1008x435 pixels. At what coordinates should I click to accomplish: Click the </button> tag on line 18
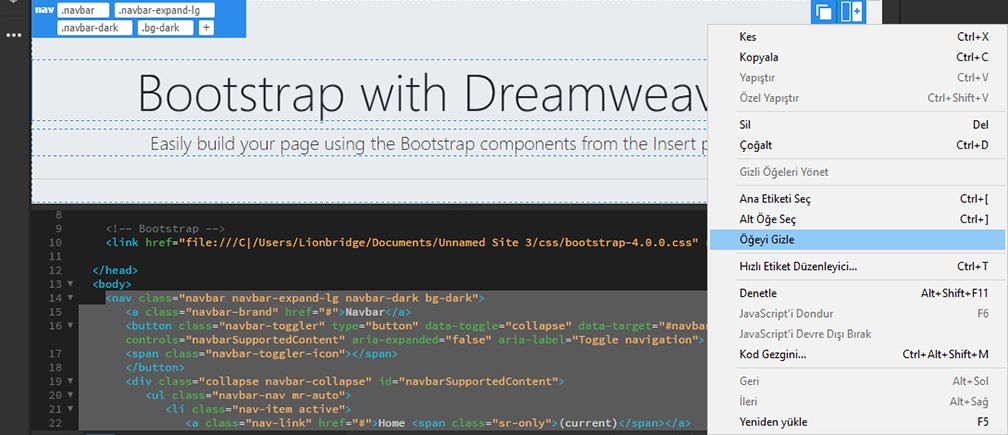click(155, 368)
